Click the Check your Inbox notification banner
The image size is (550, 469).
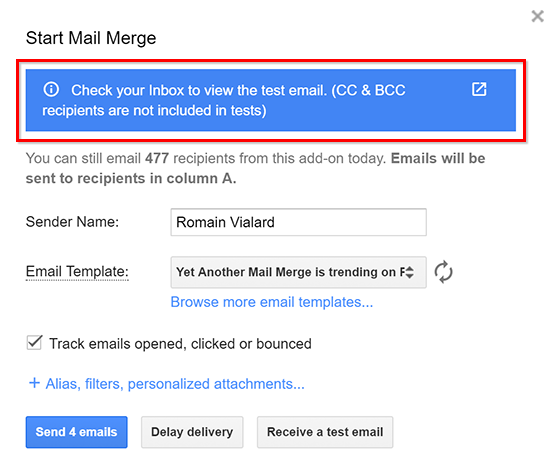tap(271, 100)
